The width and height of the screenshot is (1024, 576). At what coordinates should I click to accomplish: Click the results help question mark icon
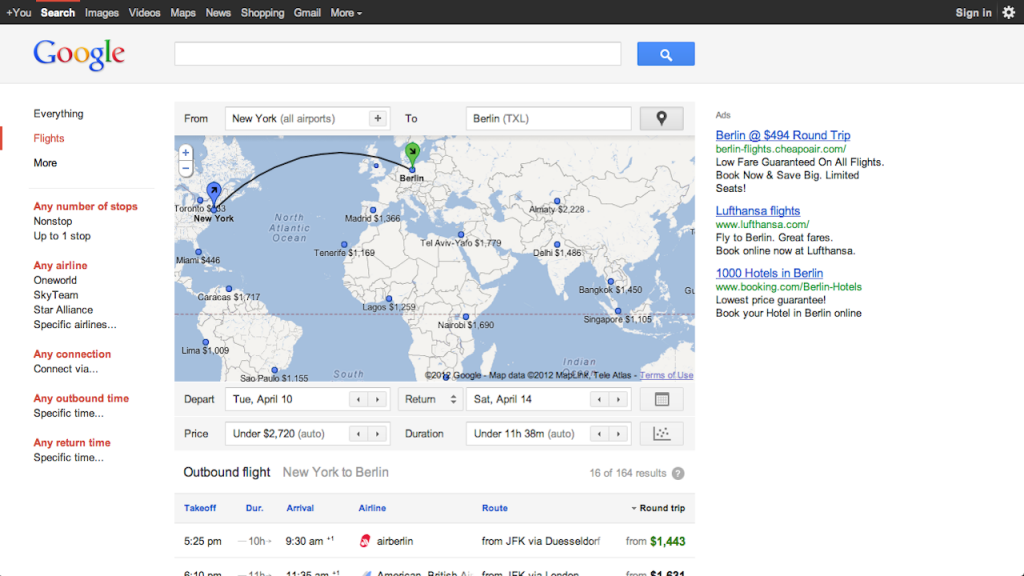coord(678,473)
